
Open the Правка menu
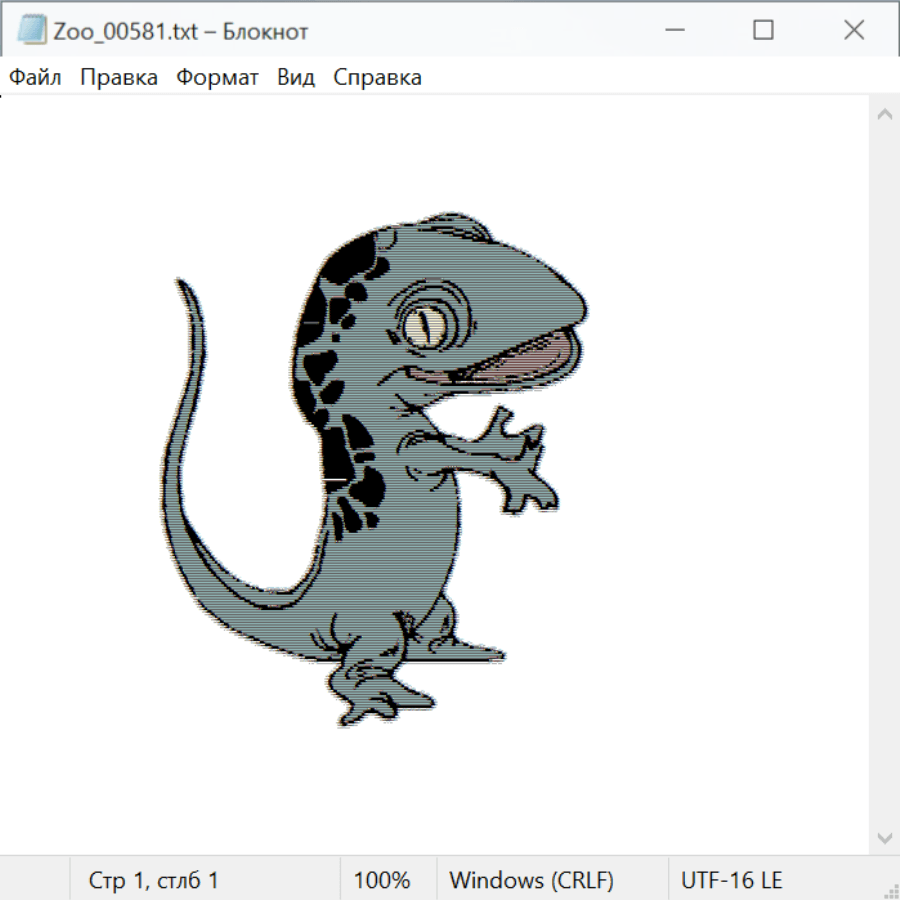pyautogui.click(x=118, y=78)
